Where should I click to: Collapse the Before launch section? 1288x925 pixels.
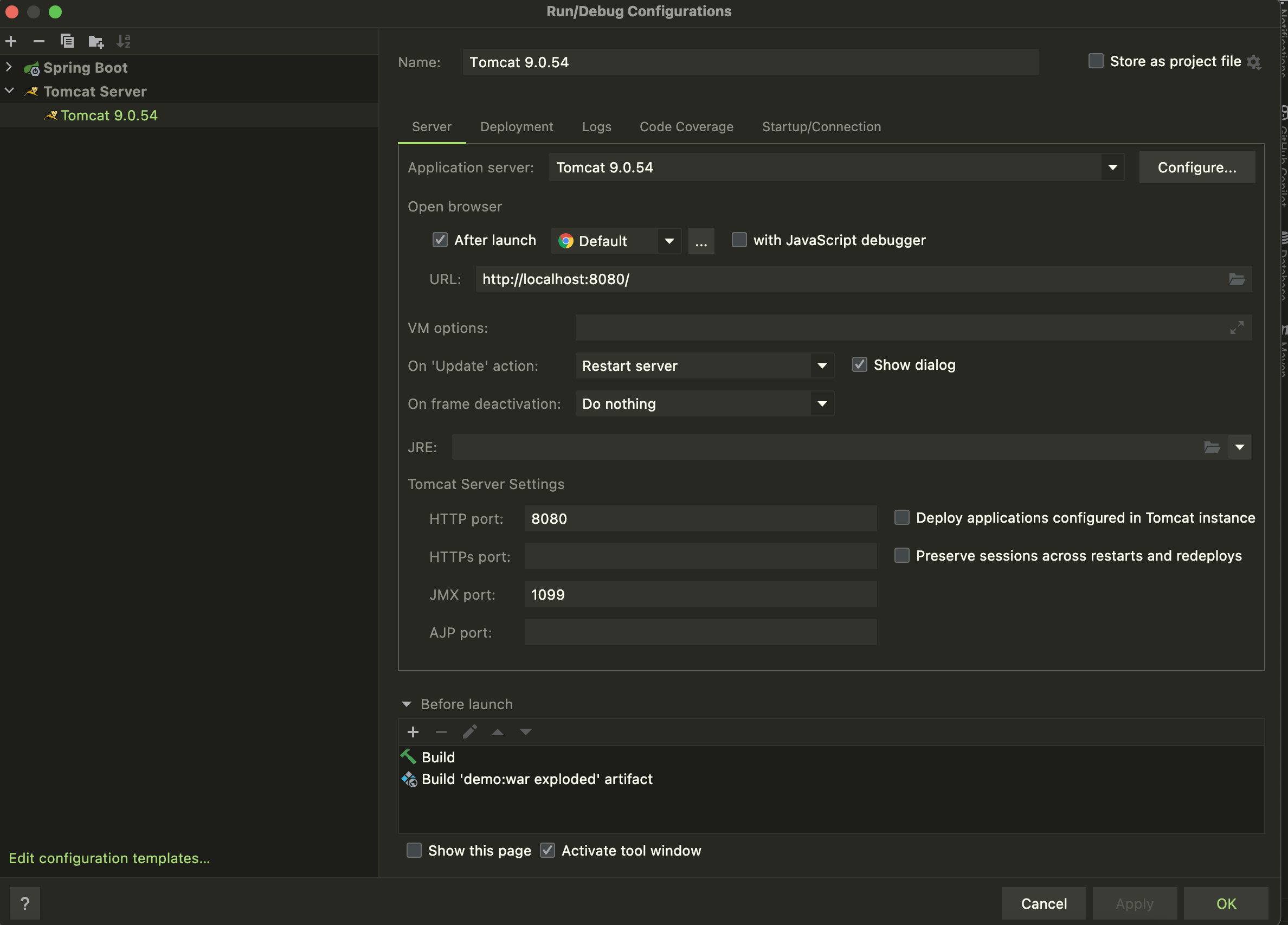pos(407,704)
